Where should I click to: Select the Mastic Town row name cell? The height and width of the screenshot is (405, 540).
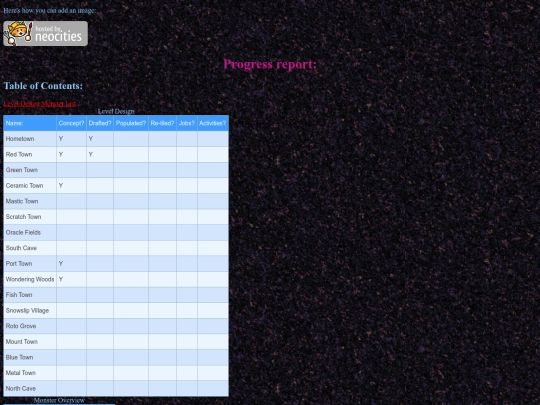[30, 201]
